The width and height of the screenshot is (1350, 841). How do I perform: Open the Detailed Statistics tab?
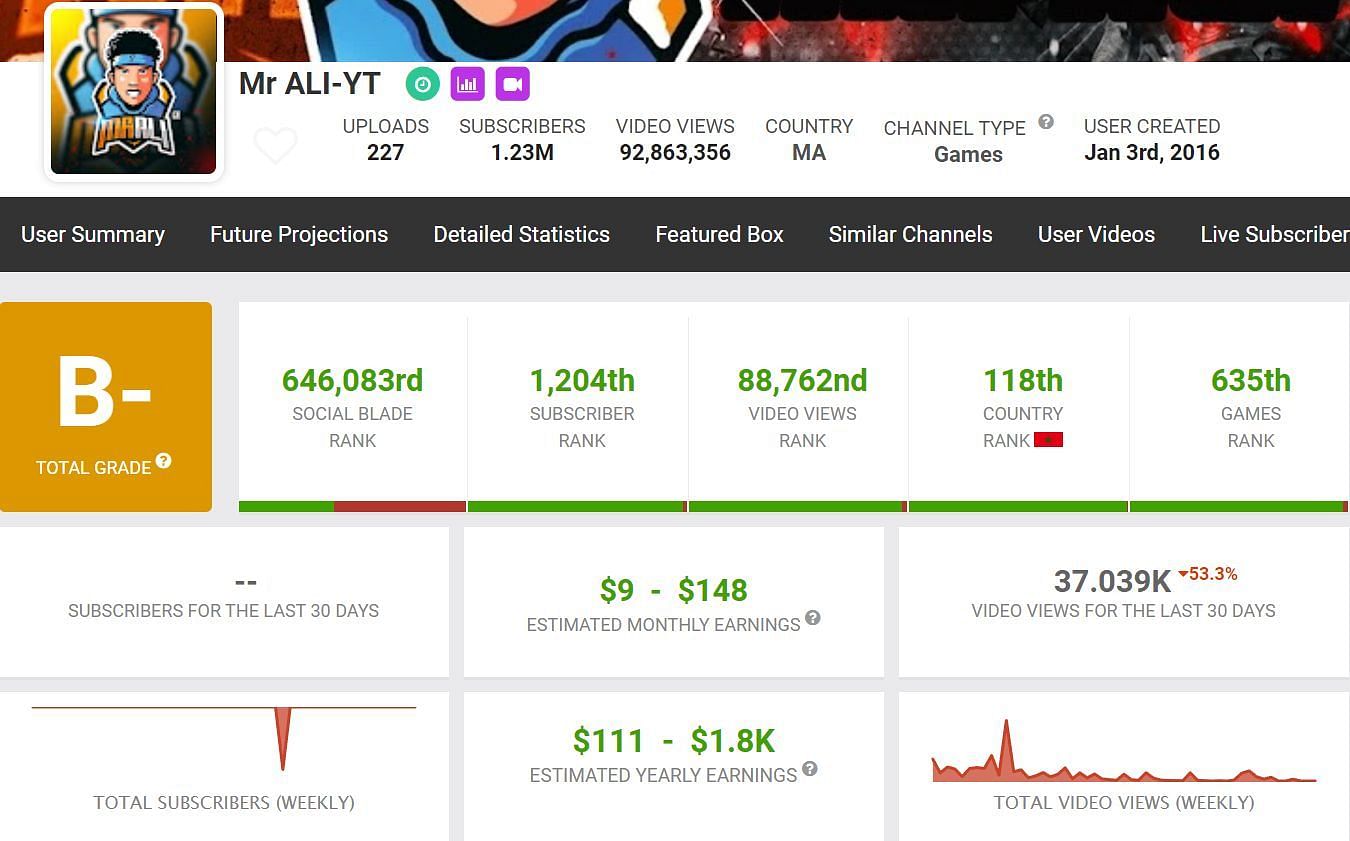tap(521, 234)
